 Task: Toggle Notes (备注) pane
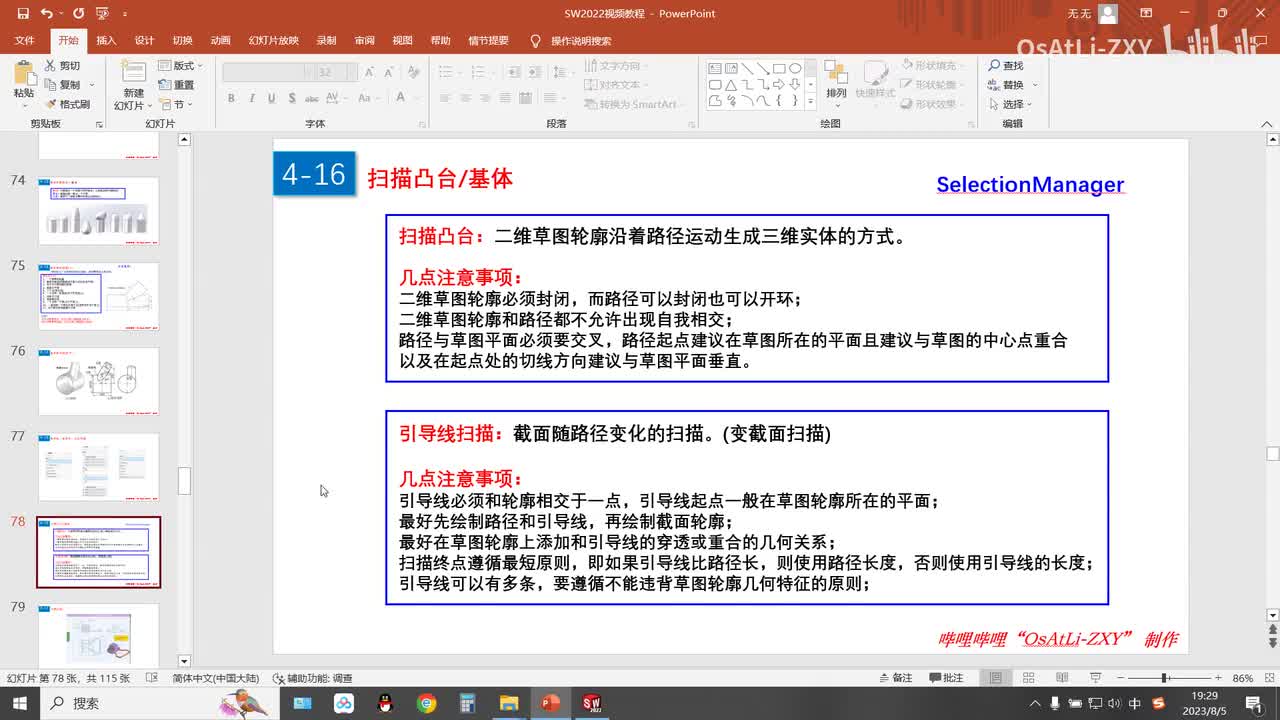894,678
